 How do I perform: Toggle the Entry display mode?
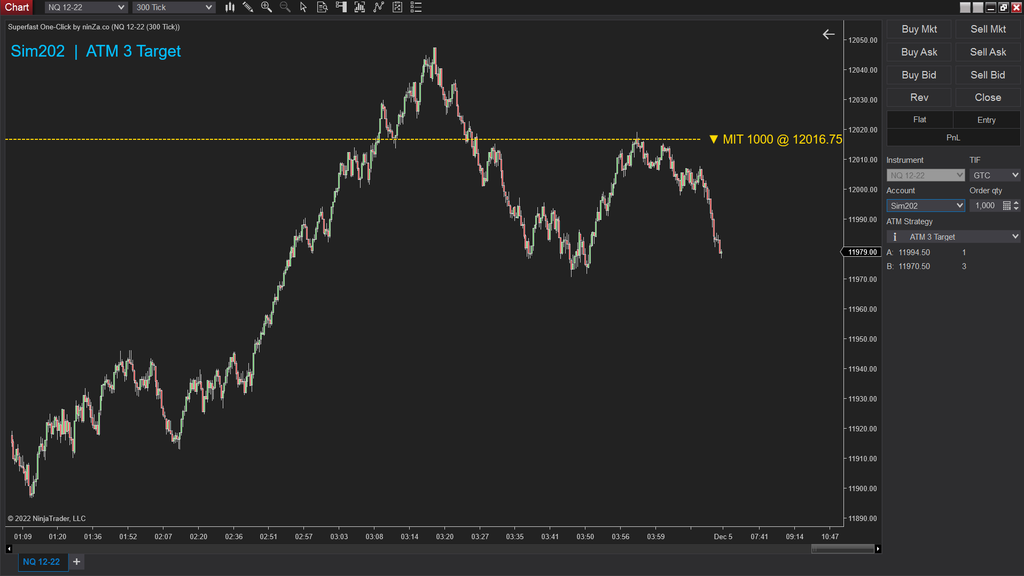(987, 119)
